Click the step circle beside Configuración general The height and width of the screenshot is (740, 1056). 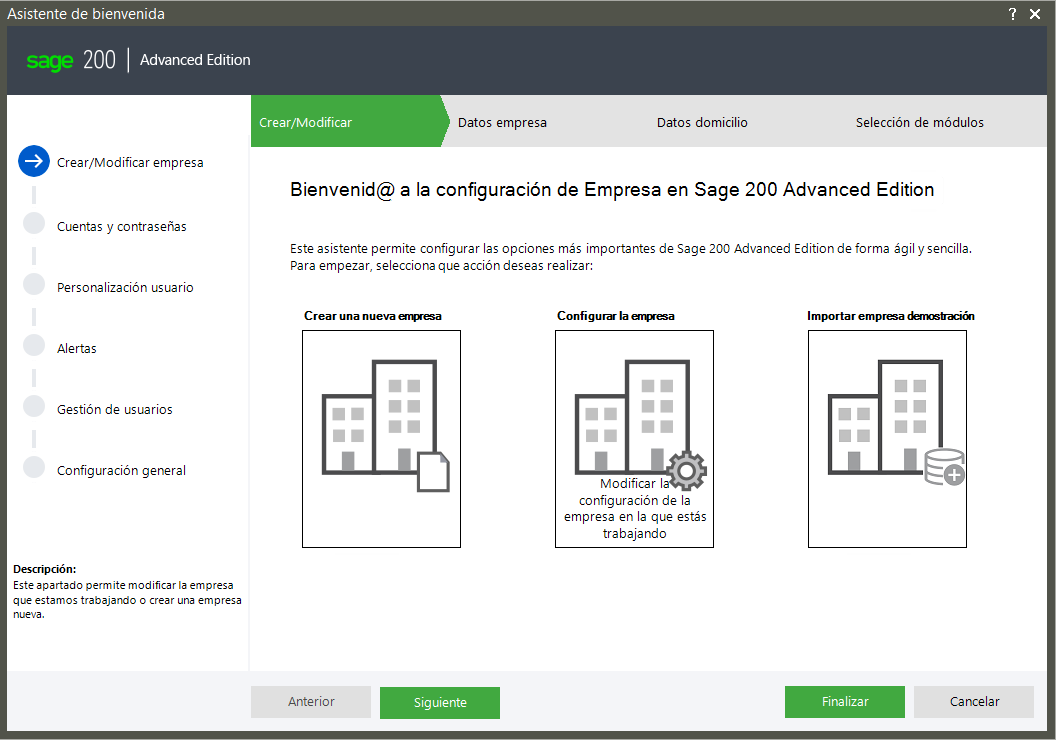click(x=34, y=467)
